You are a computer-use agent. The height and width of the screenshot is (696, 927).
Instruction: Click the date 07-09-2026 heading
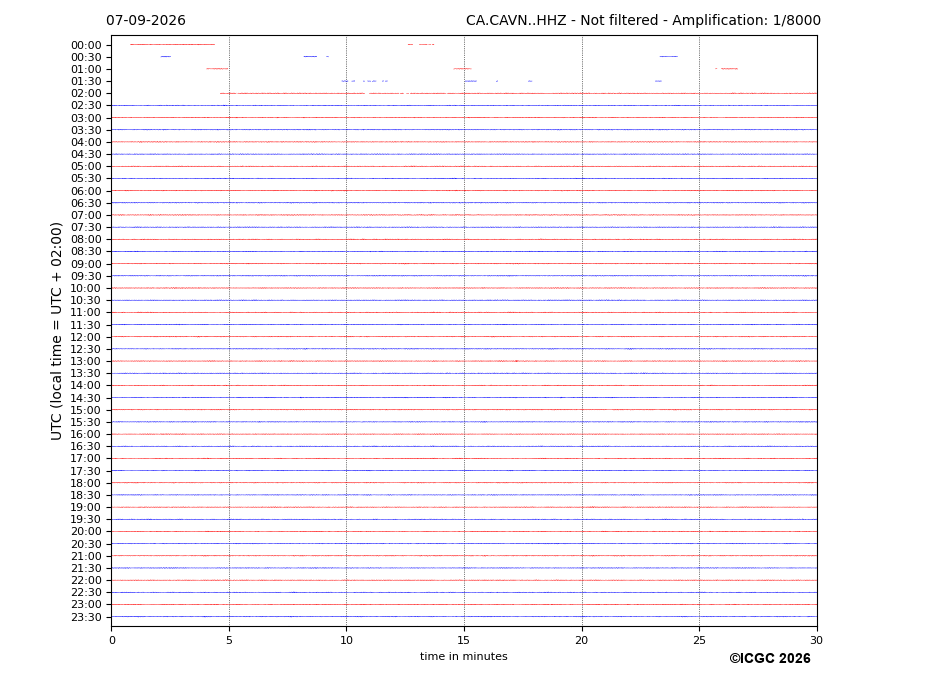click(146, 21)
